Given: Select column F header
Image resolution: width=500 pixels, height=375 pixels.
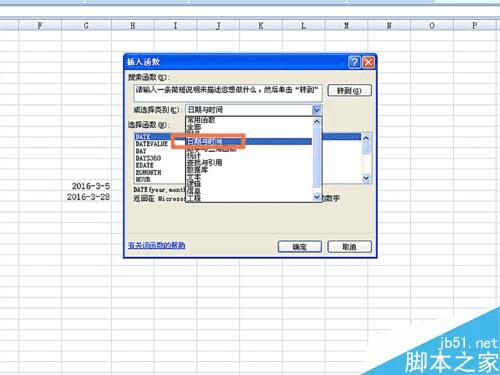Looking at the screenshot, I should click(x=40, y=26).
